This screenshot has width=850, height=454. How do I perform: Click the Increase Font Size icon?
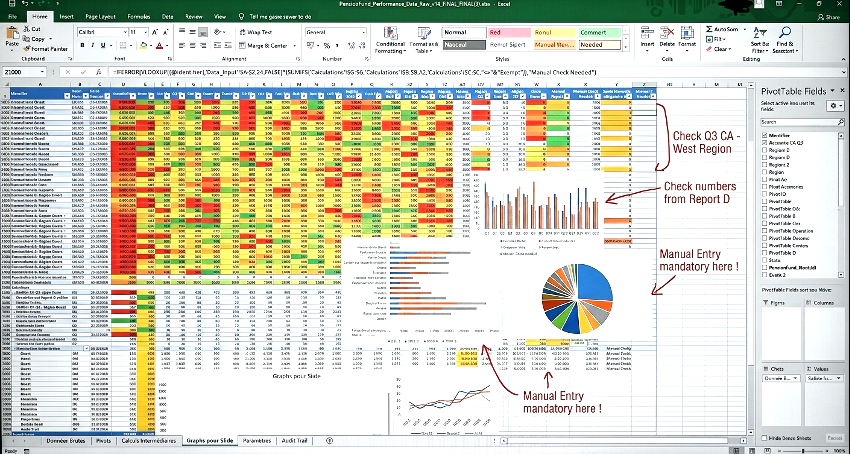(155, 32)
